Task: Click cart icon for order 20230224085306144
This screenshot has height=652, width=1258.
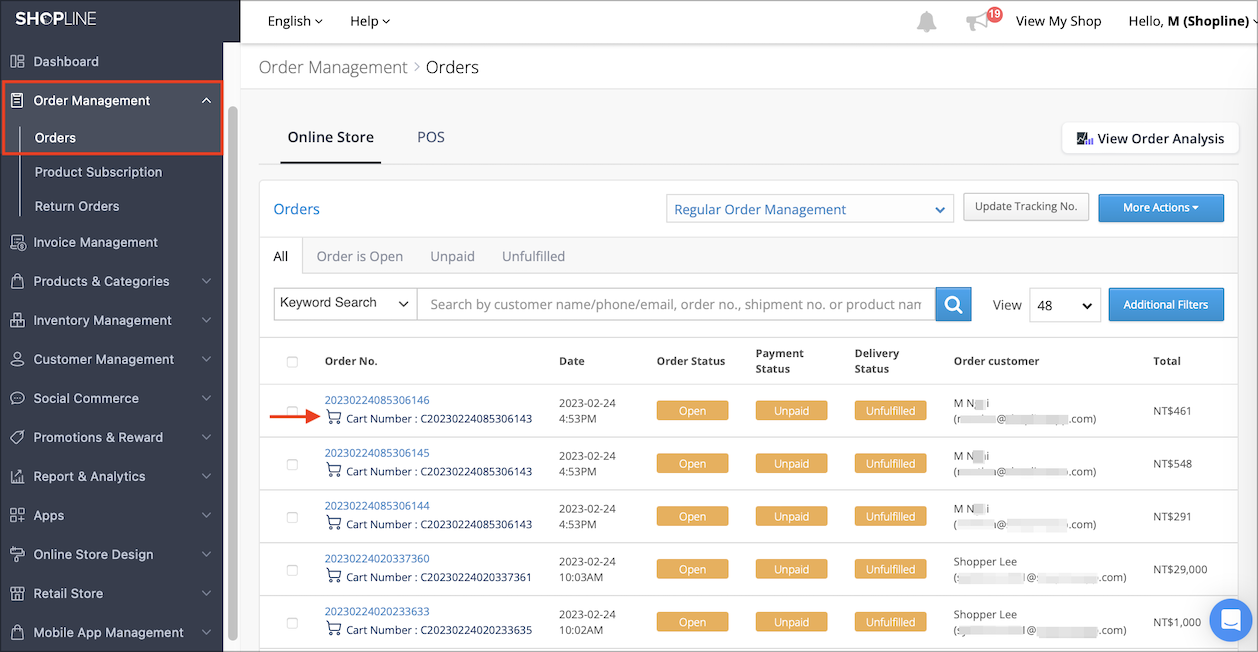Action: click(x=334, y=524)
